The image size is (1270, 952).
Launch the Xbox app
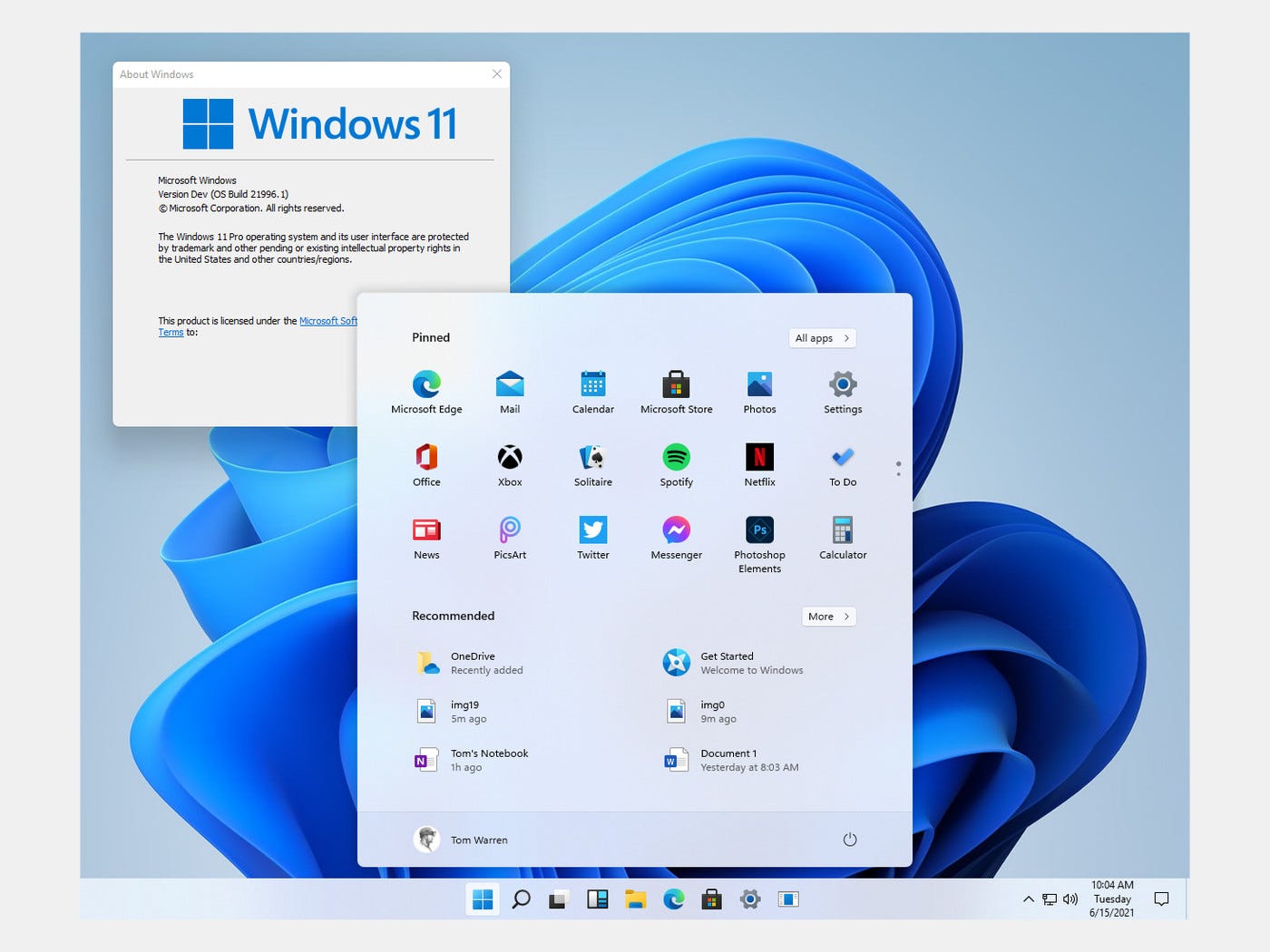click(x=509, y=458)
